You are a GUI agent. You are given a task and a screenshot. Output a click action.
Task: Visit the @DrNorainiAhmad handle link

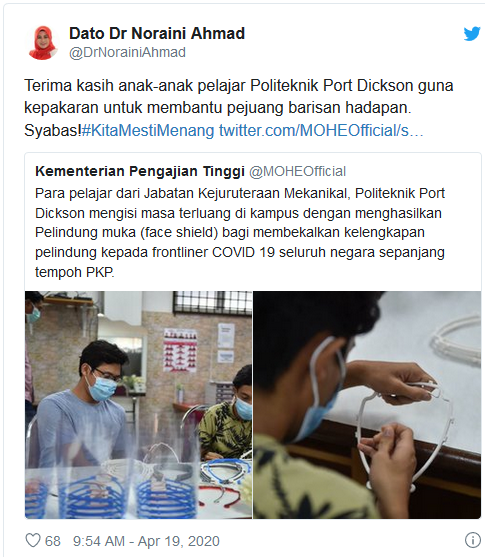click(x=127, y=53)
